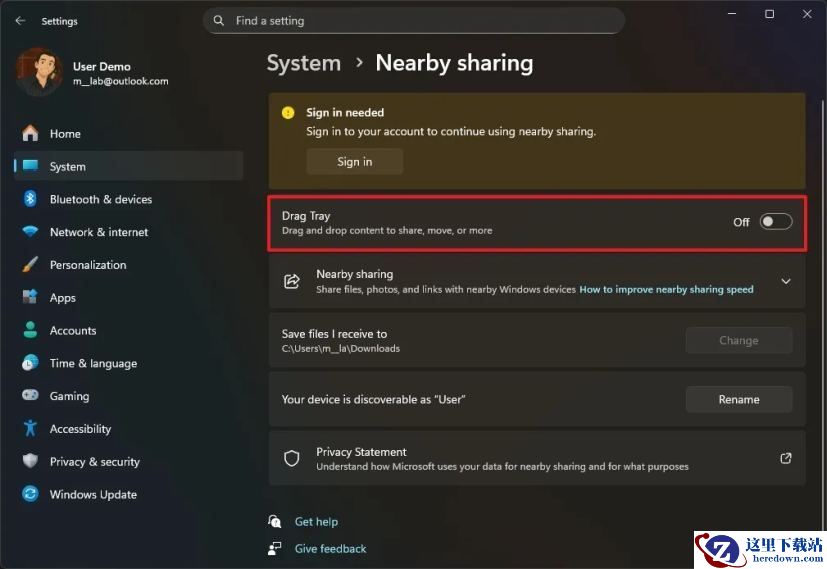Select Home in the sidebar
Screen dimensions: 827x569
pos(65,134)
